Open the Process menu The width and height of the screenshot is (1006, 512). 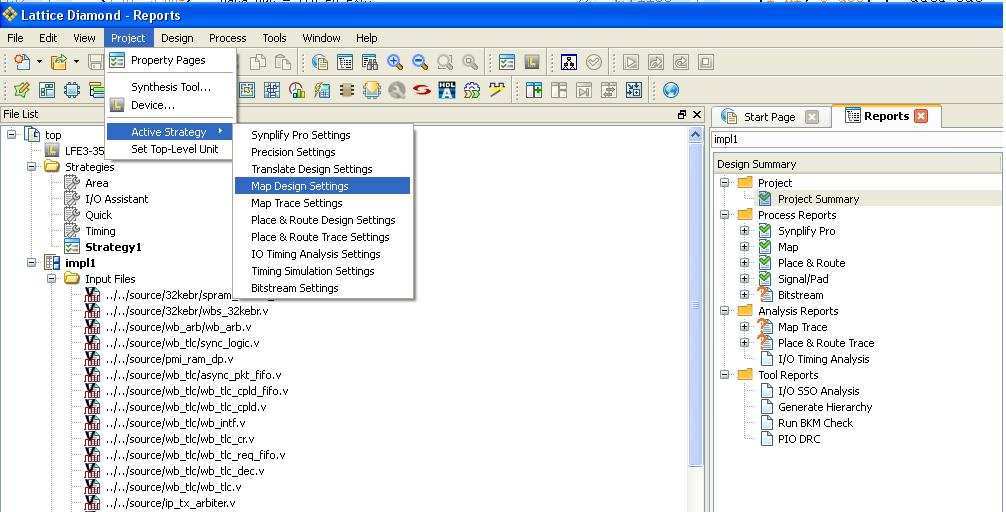(x=228, y=38)
